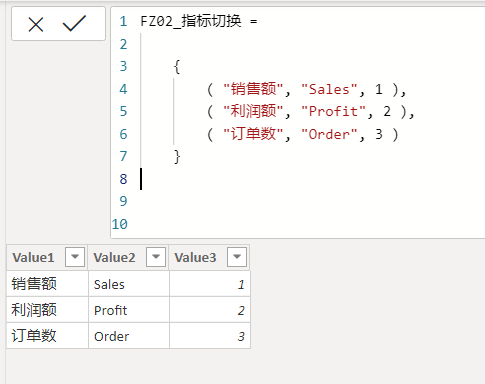
Task: Select the Value1 column header
Action: click(x=33, y=257)
